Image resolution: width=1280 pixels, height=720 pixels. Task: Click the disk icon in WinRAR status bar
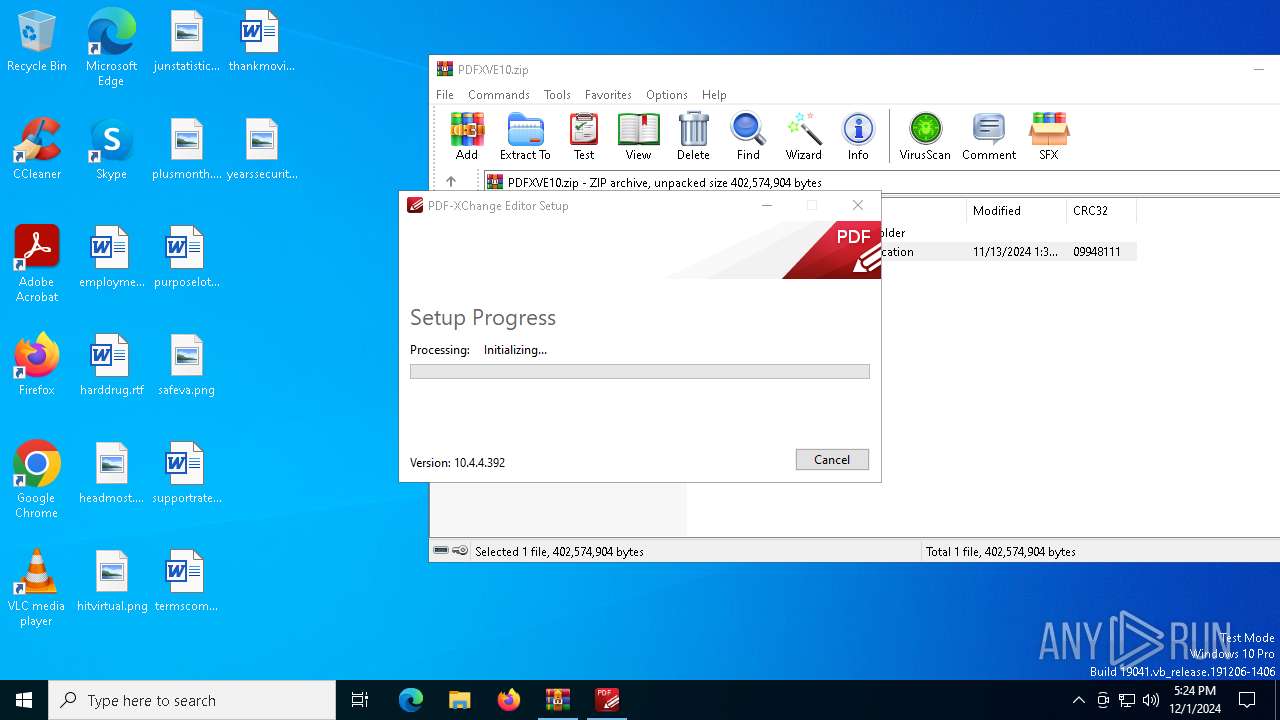441,551
